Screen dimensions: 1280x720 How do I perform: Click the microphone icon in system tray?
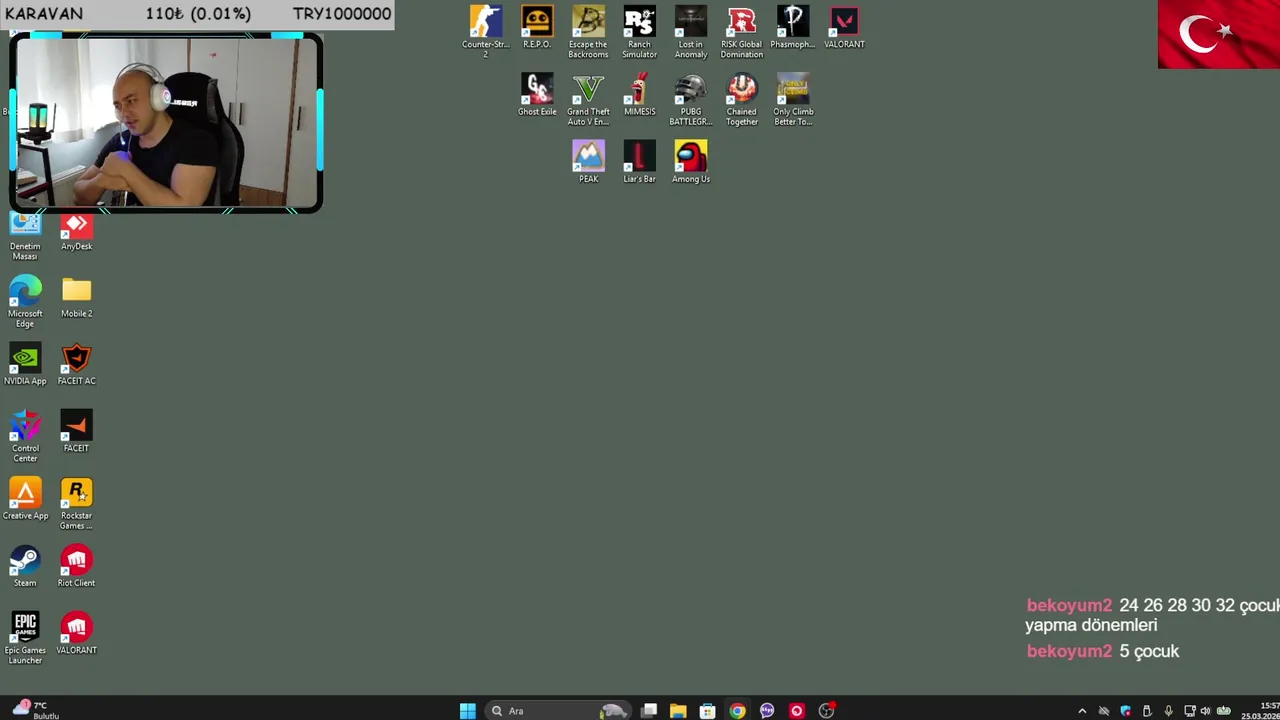coord(1168,711)
